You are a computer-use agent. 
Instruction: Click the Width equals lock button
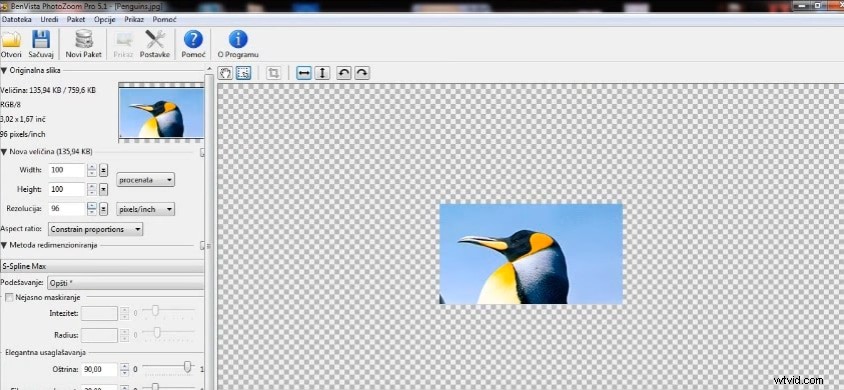pyautogui.click(x=103, y=171)
